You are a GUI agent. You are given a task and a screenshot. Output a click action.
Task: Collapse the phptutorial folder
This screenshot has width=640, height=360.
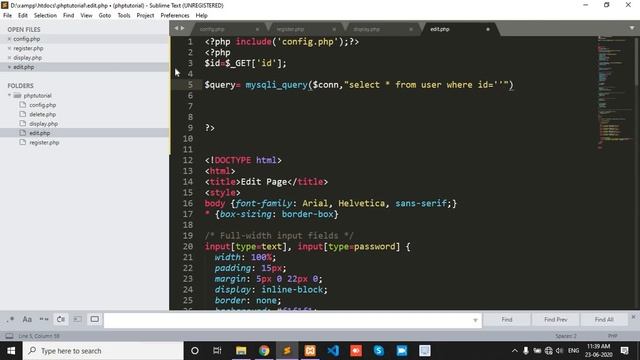pos(9,96)
